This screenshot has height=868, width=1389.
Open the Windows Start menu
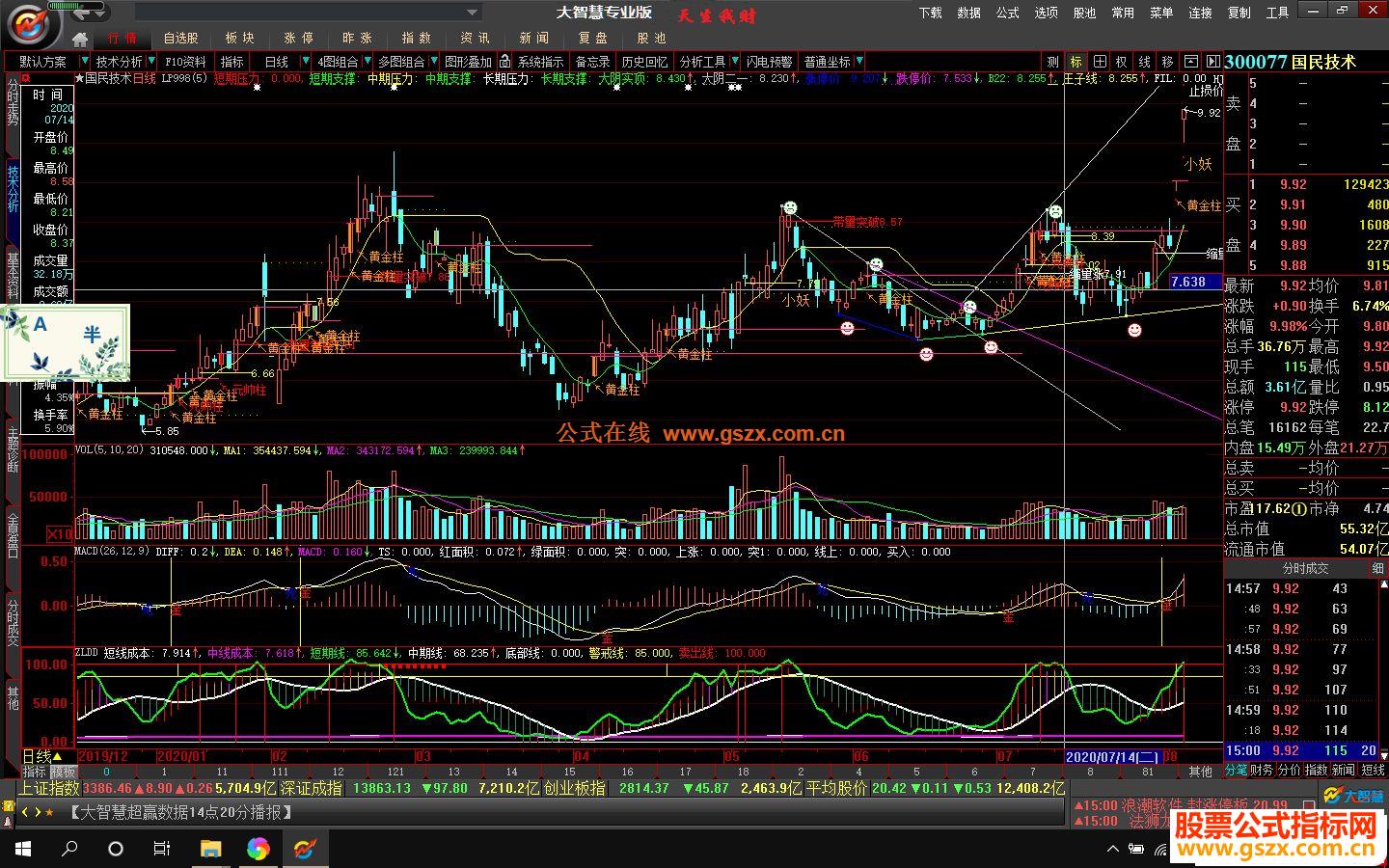(23, 849)
